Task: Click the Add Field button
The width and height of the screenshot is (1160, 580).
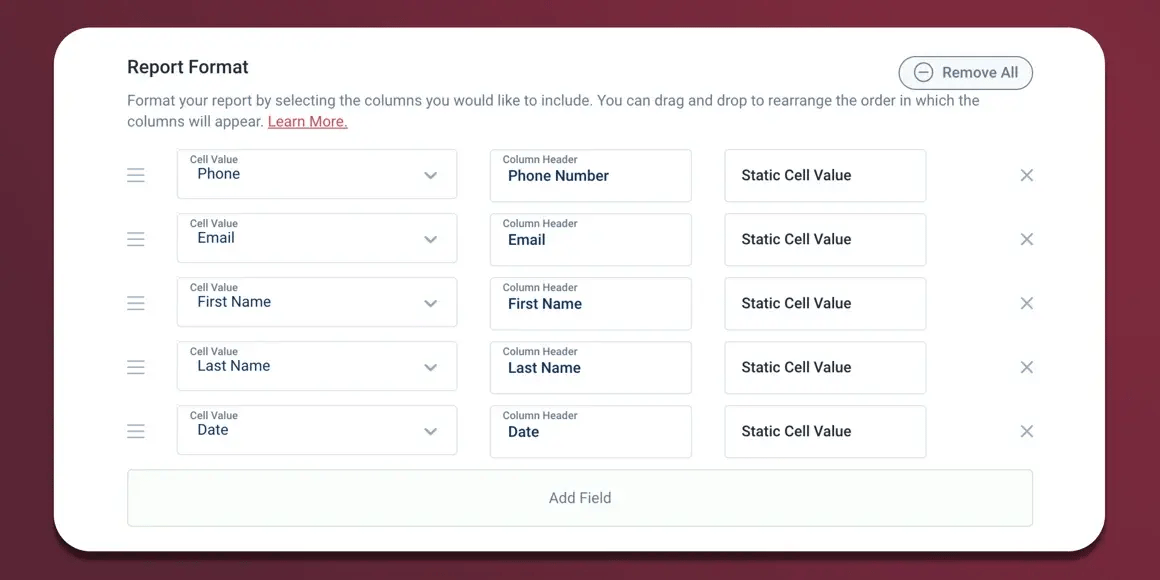Action: [580, 498]
